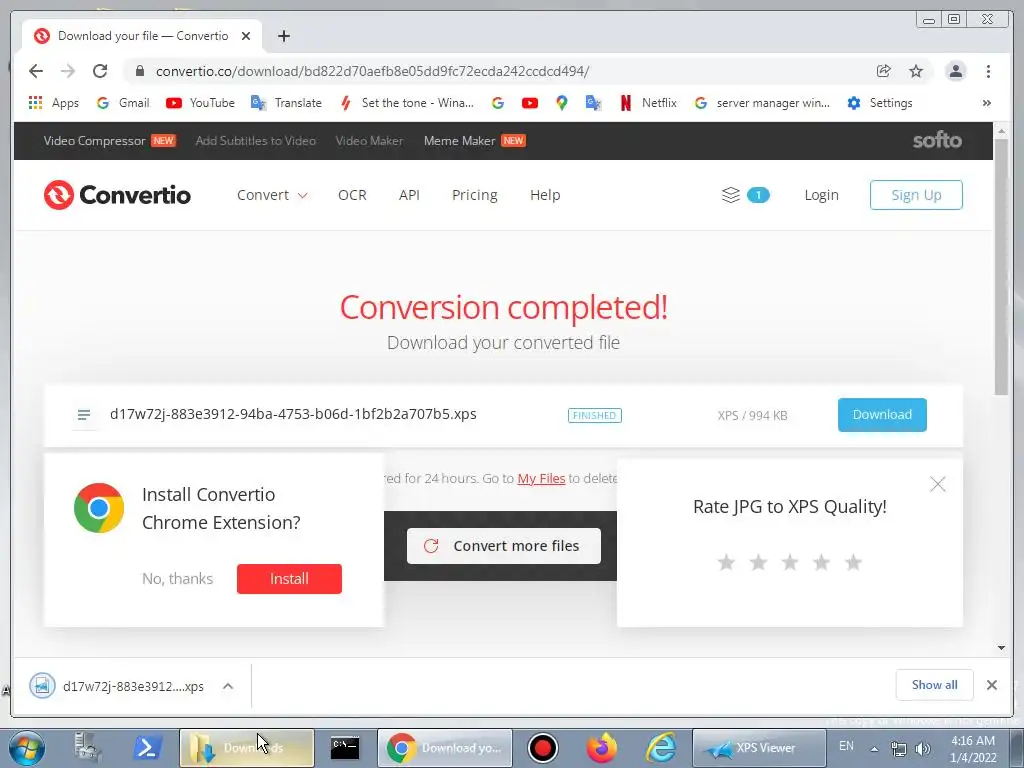This screenshot has height=768, width=1024.
Task: Open the files stack icon with badge
Action: (745, 195)
